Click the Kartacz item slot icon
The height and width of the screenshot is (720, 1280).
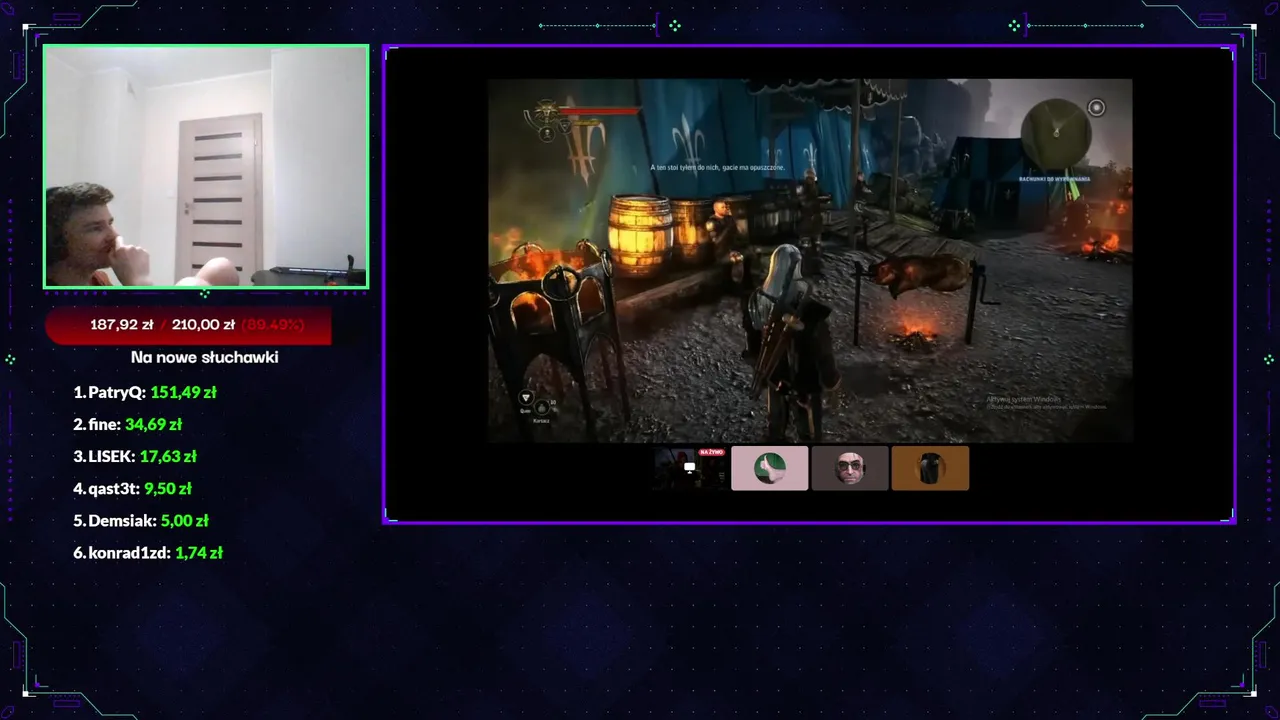click(541, 407)
